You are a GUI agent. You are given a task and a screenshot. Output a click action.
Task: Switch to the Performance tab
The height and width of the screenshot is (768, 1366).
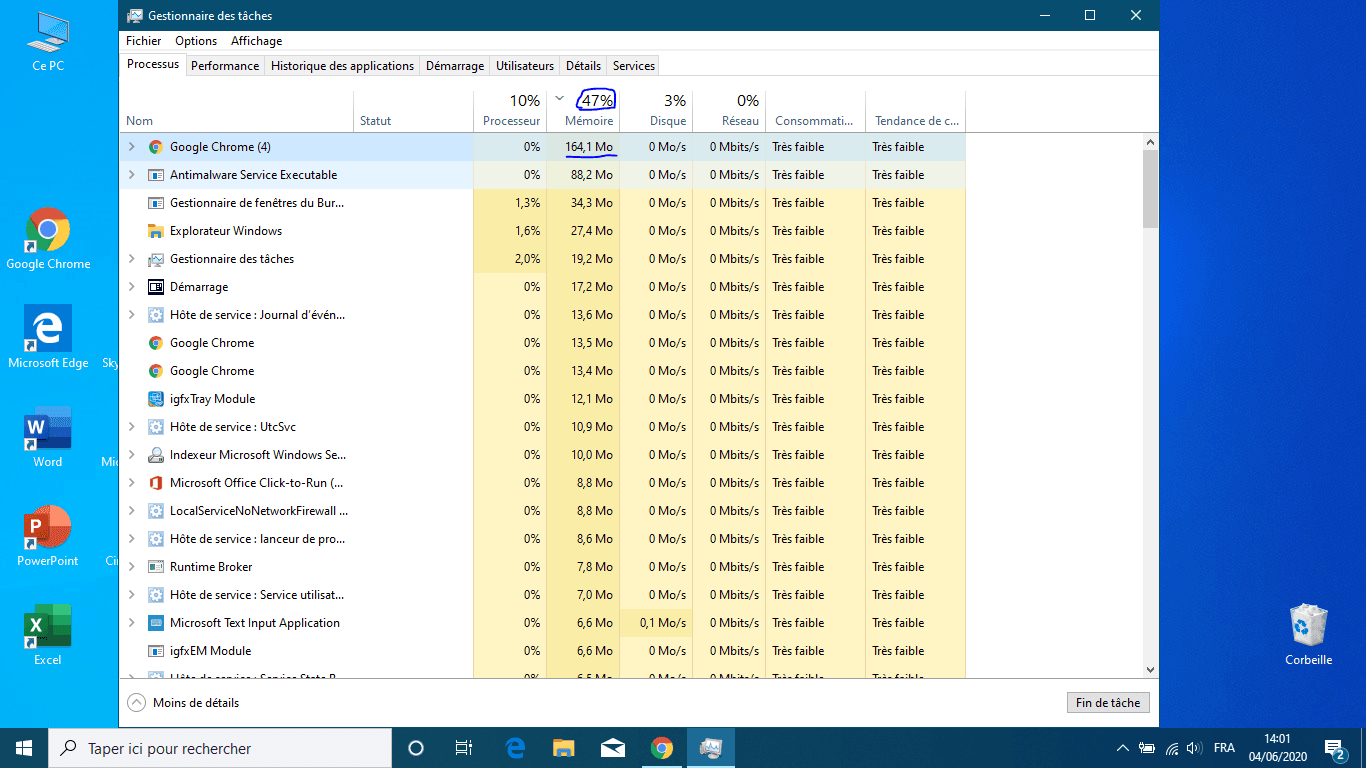click(225, 66)
